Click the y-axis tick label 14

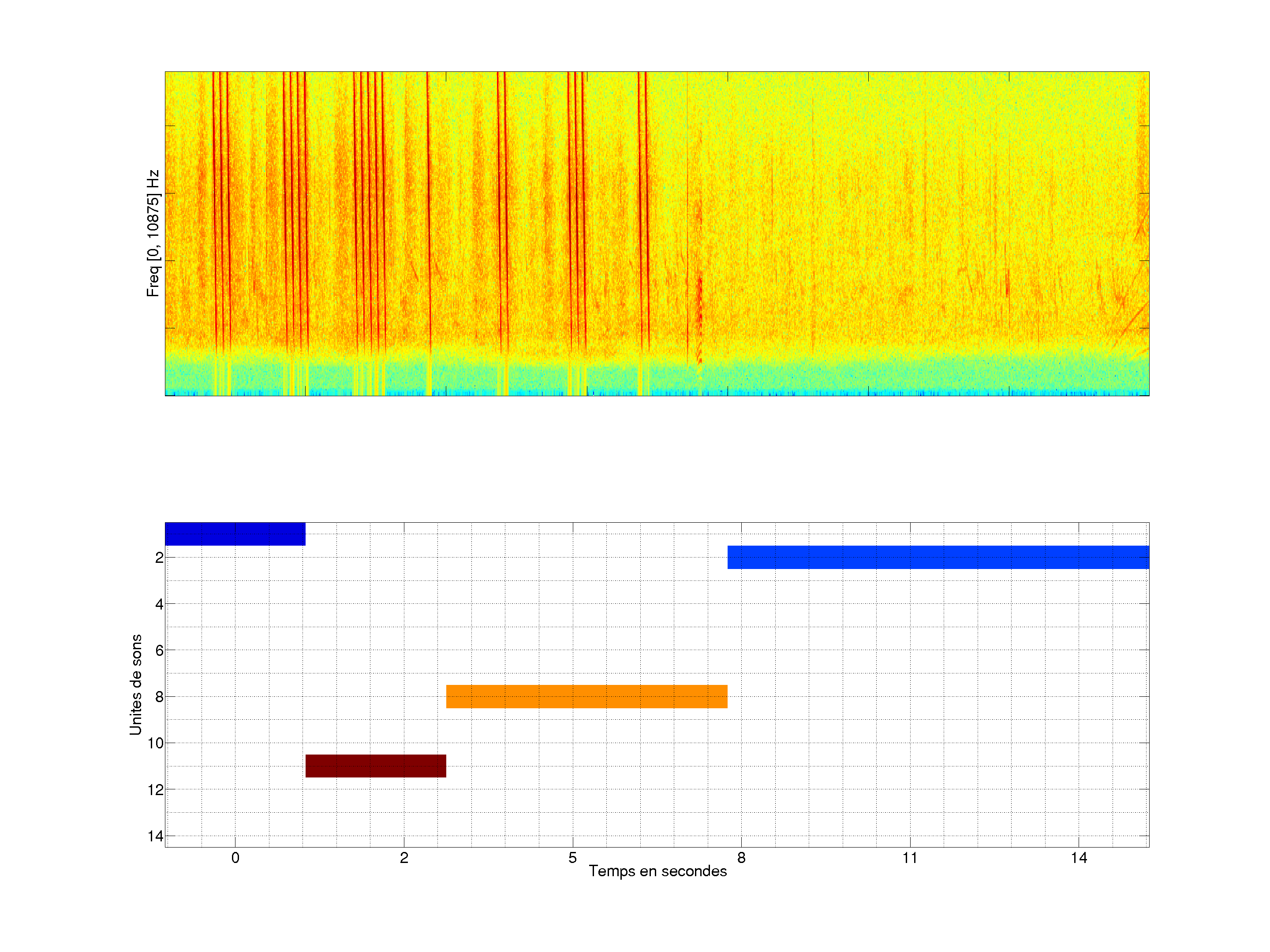(156, 836)
